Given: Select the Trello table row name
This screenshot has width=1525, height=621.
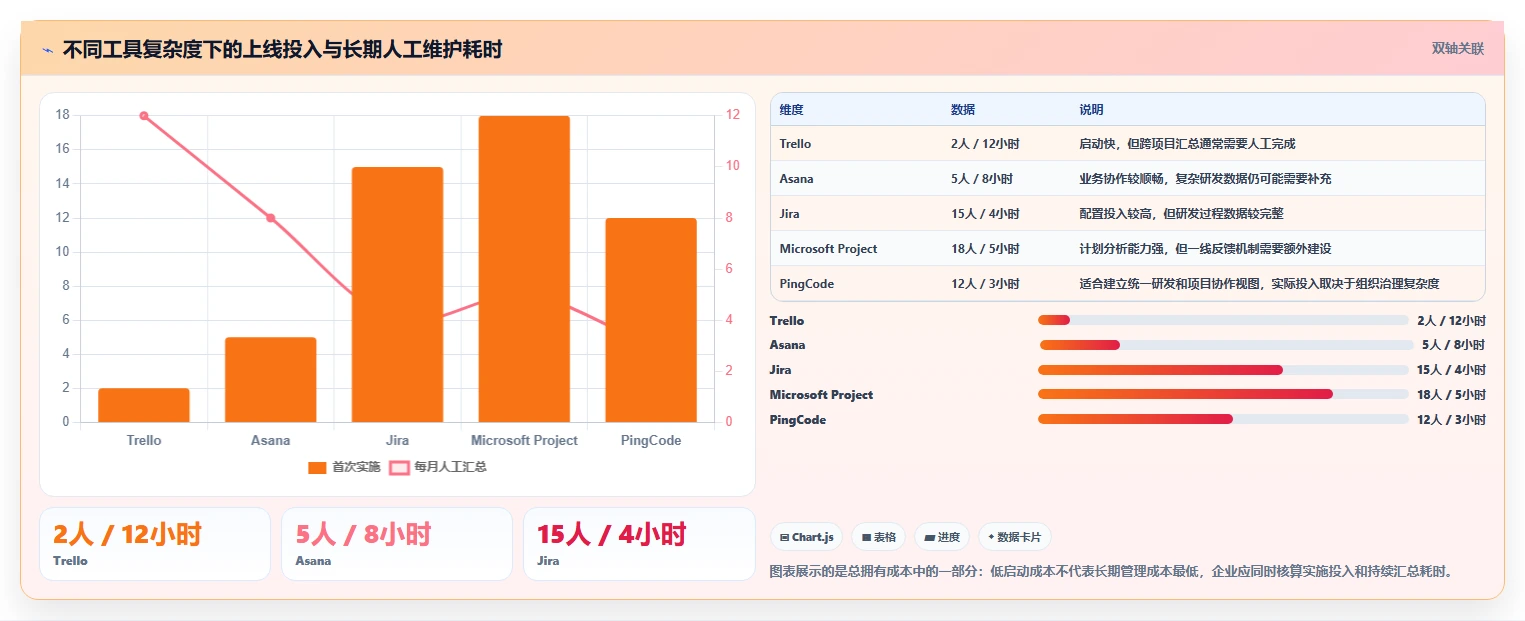Looking at the screenshot, I should (795, 144).
